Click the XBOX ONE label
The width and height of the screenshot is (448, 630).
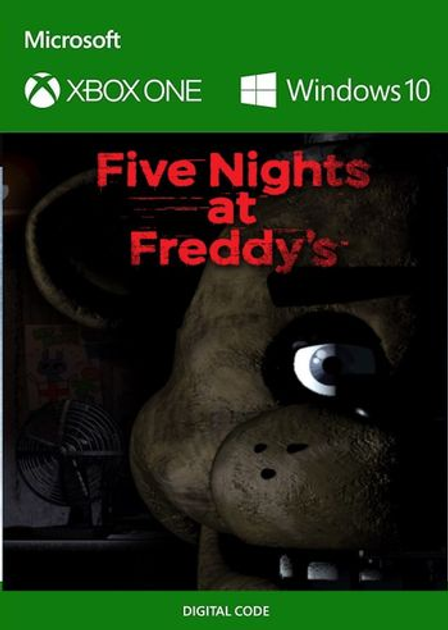tap(134, 90)
